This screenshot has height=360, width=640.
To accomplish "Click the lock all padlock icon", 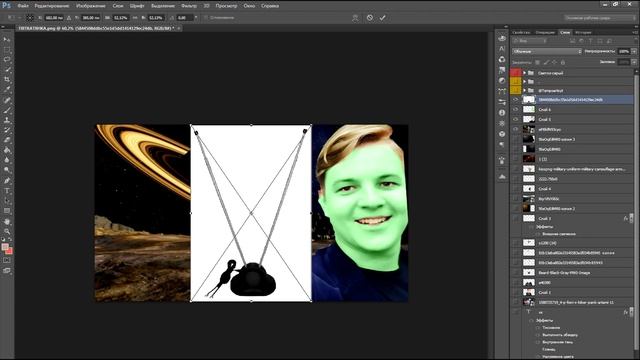I will 563,62.
